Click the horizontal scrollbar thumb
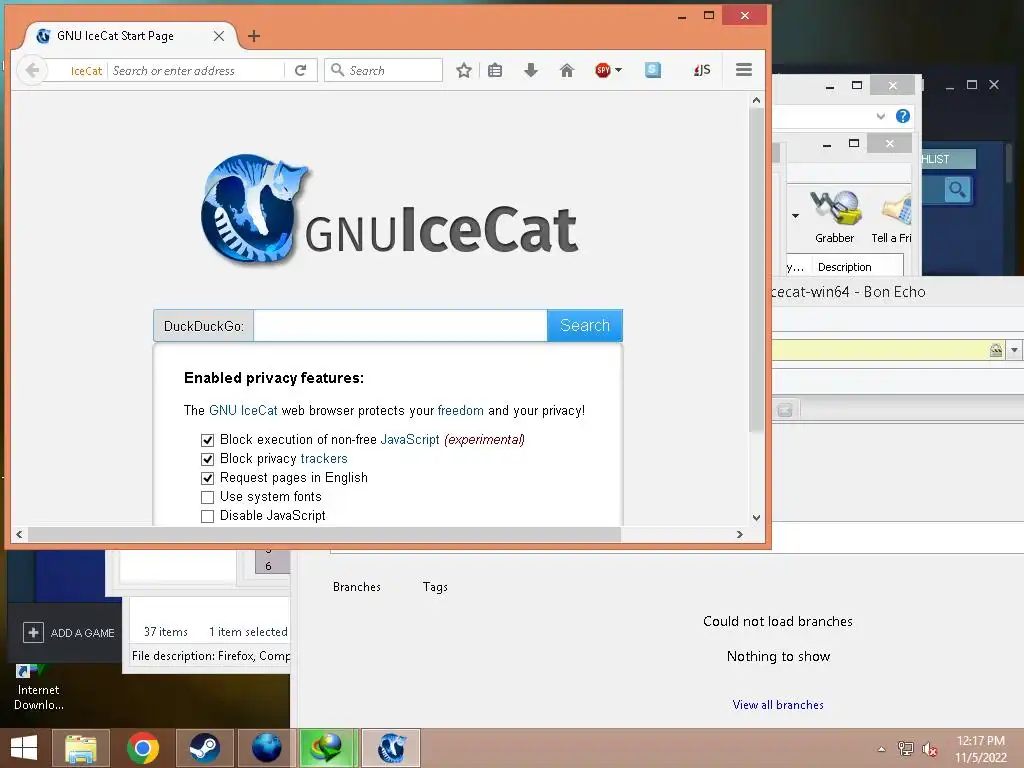 pyautogui.click(x=324, y=534)
